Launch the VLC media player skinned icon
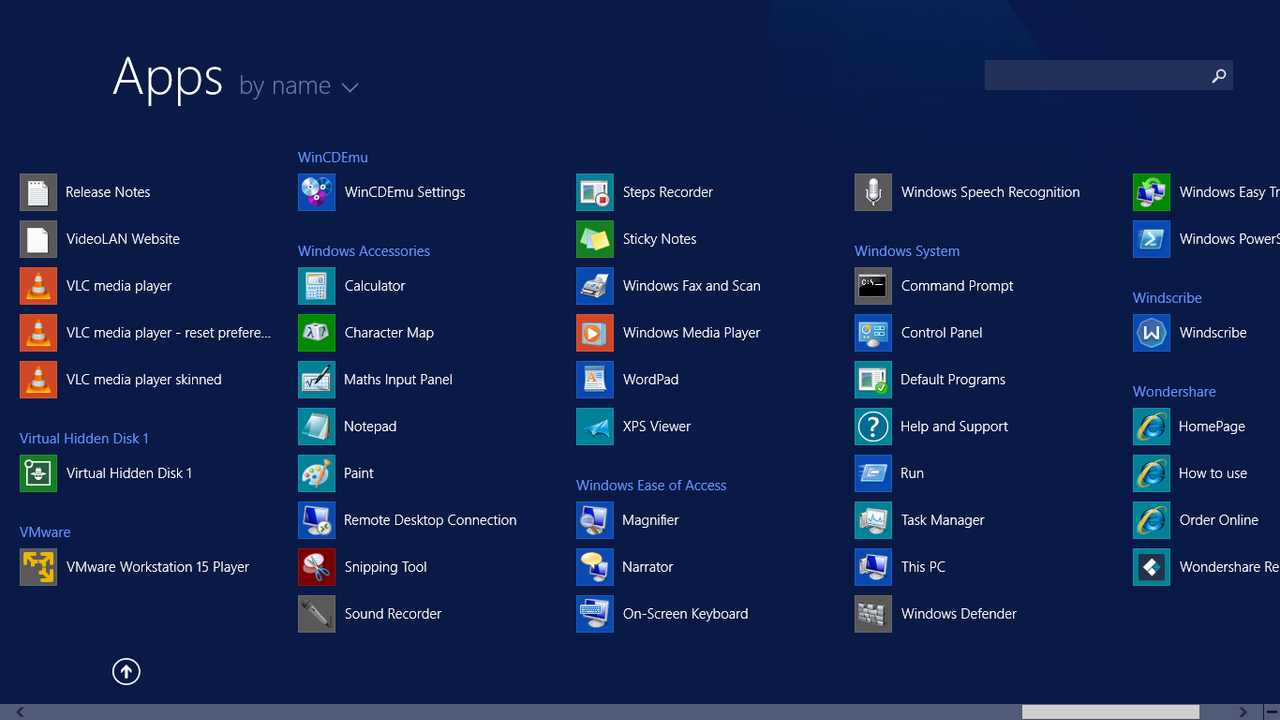1280x720 pixels. [38, 380]
